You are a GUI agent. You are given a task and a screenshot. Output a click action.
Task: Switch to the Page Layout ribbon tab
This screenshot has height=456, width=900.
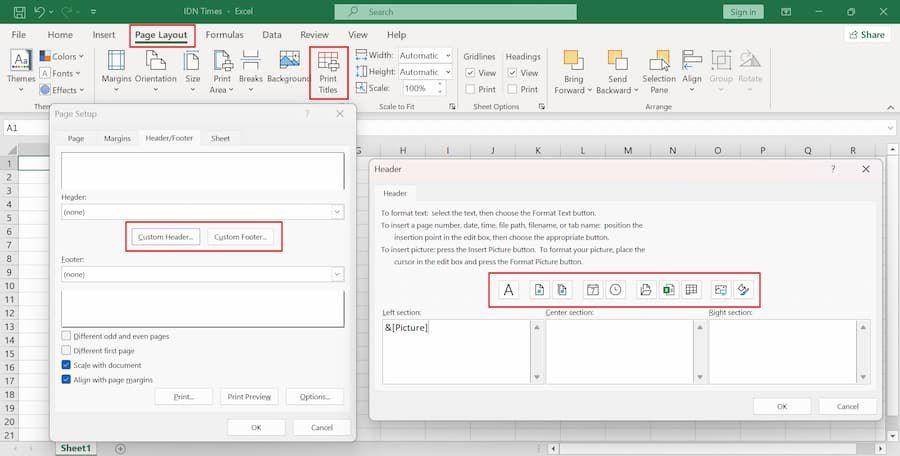tap(161, 35)
